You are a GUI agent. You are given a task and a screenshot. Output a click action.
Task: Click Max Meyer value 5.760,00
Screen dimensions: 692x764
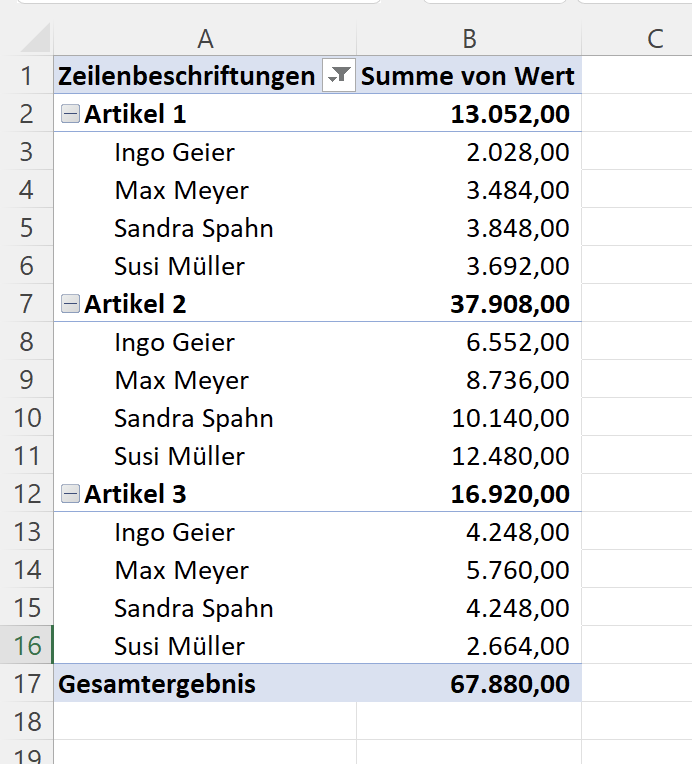469,570
